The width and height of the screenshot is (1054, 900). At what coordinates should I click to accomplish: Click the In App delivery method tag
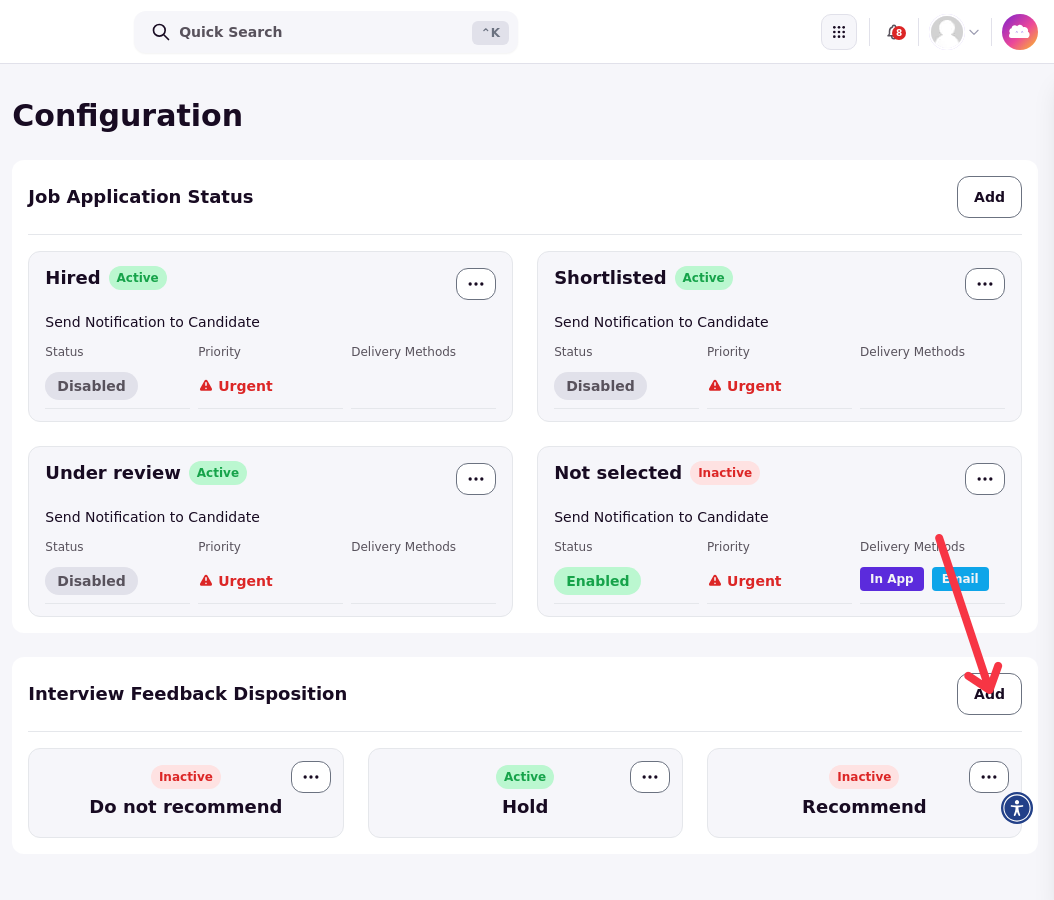(891, 579)
